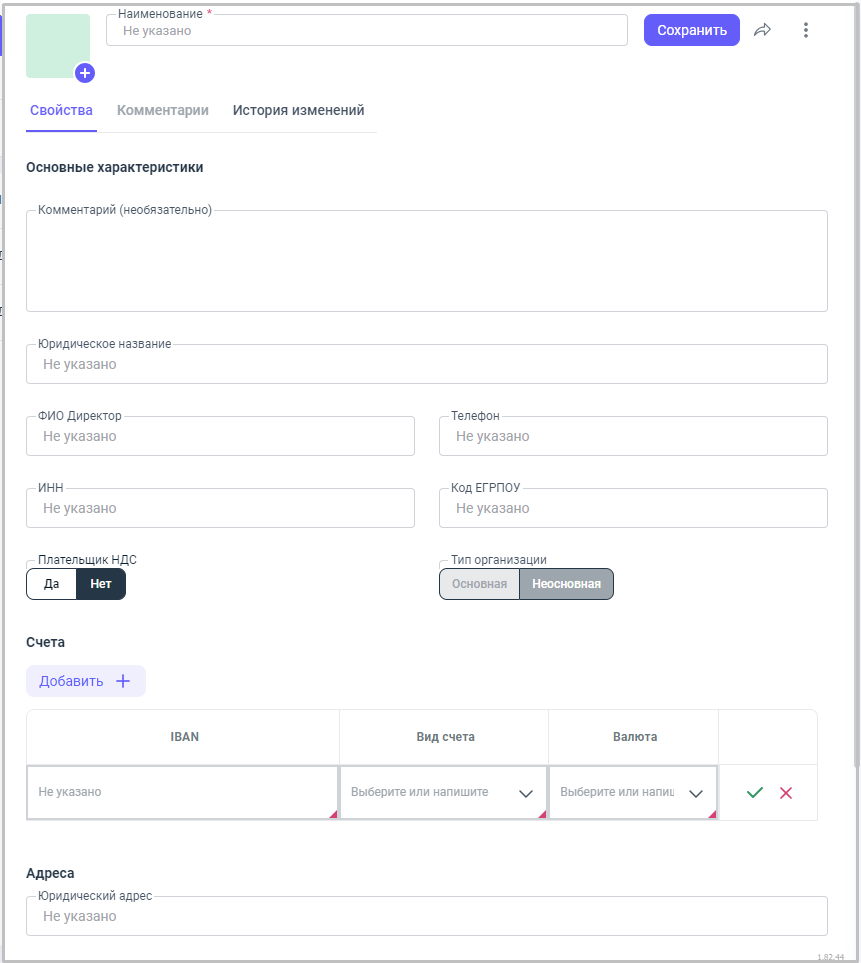Switch to the Комментарии tab
Image resolution: width=861 pixels, height=963 pixels.
163,111
